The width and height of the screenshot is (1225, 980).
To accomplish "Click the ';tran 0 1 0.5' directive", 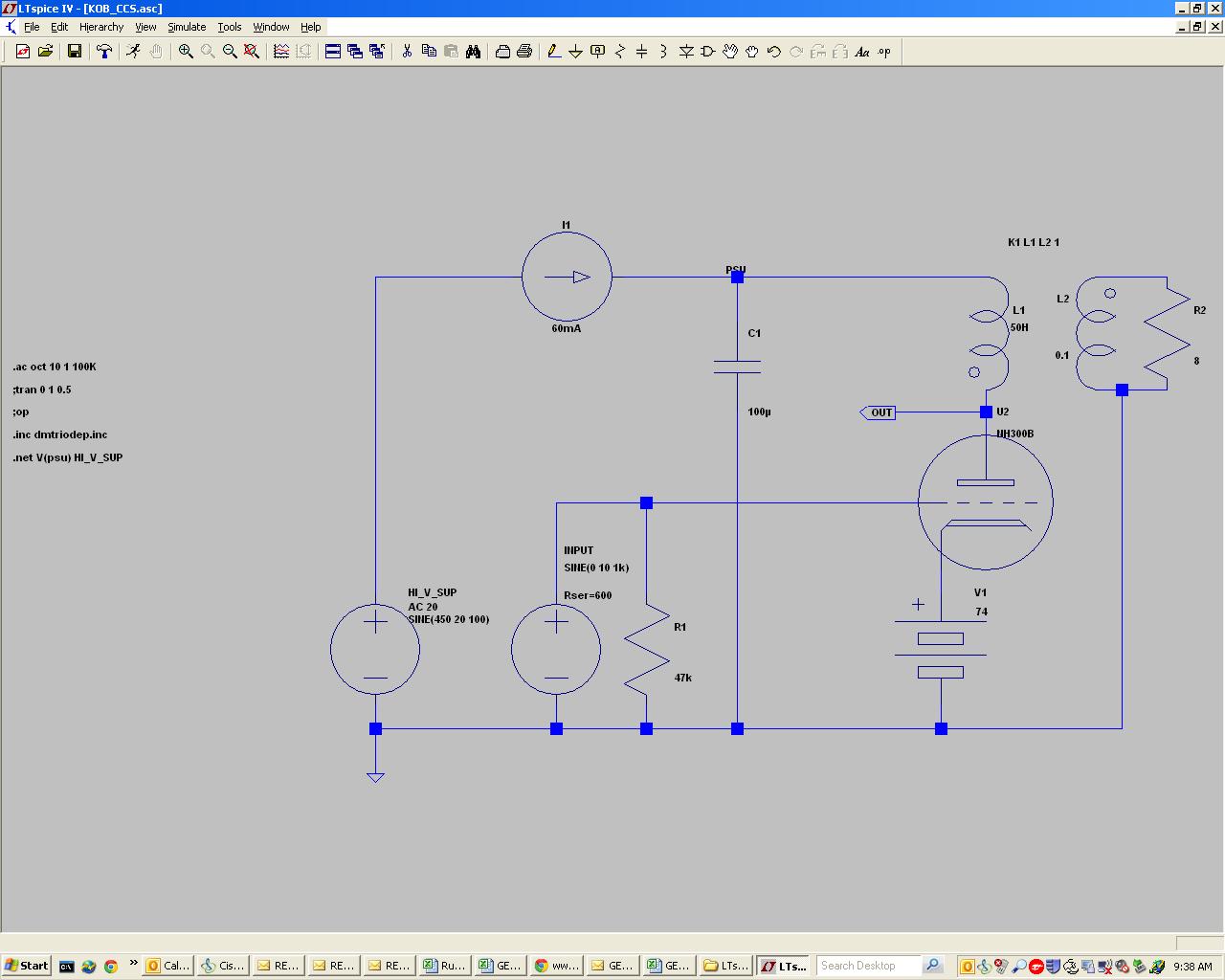I will pyautogui.click(x=42, y=390).
